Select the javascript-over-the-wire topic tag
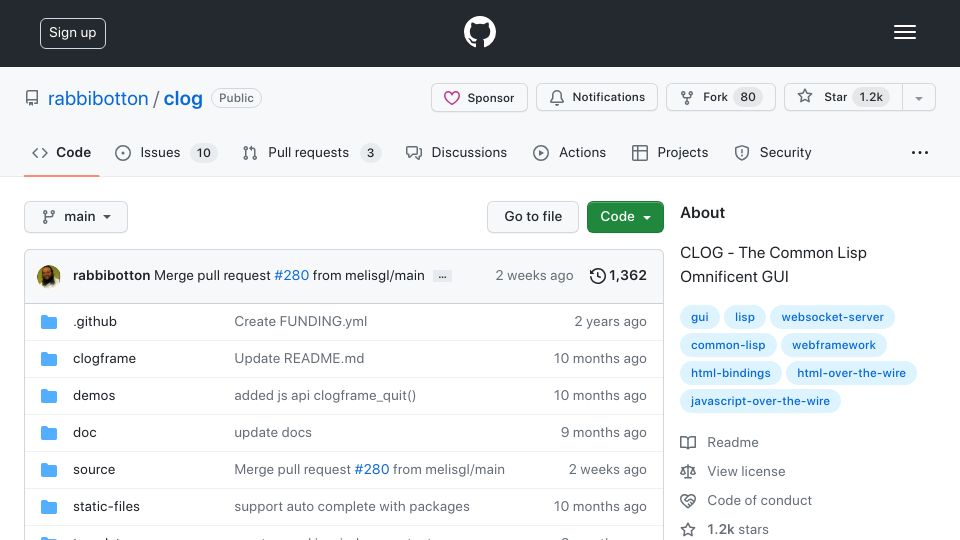The width and height of the screenshot is (960, 540). coord(760,402)
